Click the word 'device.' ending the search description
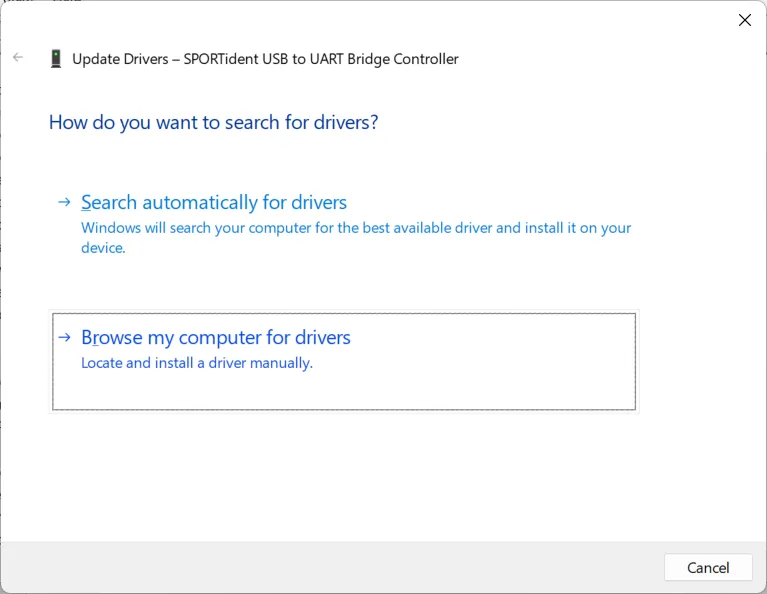767x594 pixels. [x=103, y=248]
